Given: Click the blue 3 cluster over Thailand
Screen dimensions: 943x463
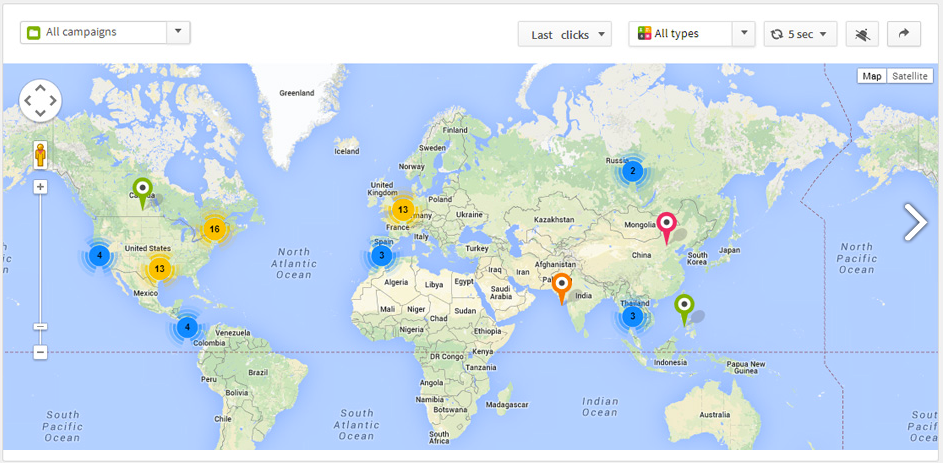Looking at the screenshot, I should point(632,316).
